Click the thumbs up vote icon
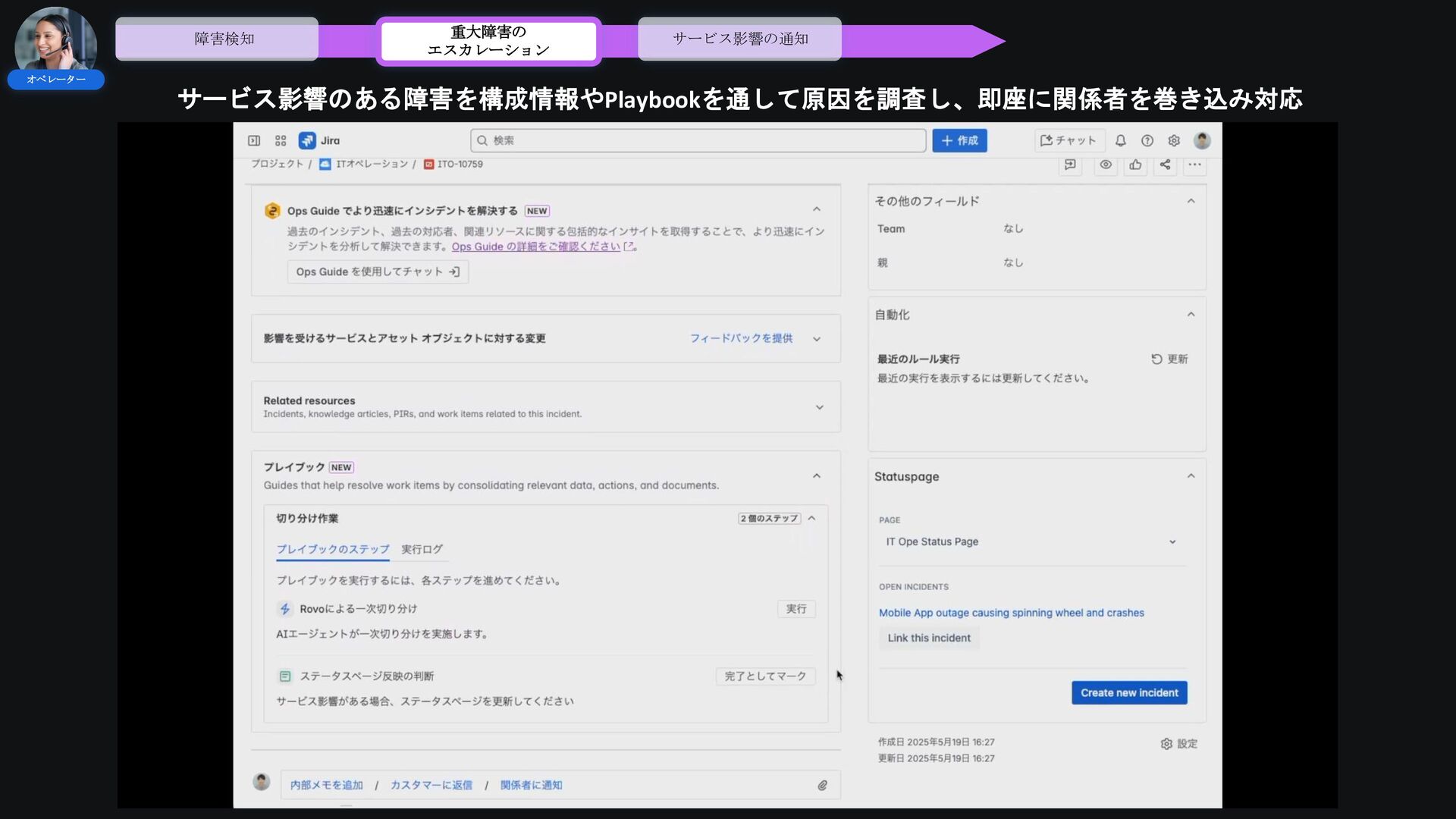The height and width of the screenshot is (819, 1456). [x=1135, y=165]
